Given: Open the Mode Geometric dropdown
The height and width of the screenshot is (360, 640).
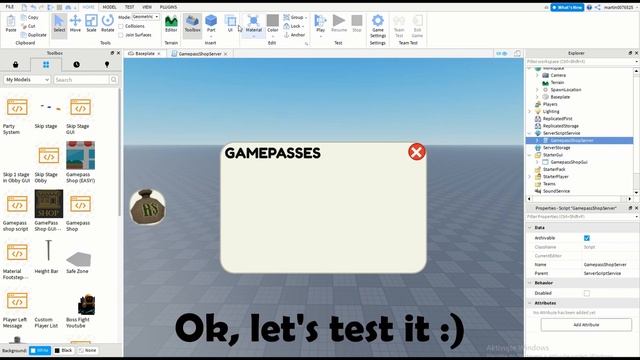Looking at the screenshot, I should point(146,17).
